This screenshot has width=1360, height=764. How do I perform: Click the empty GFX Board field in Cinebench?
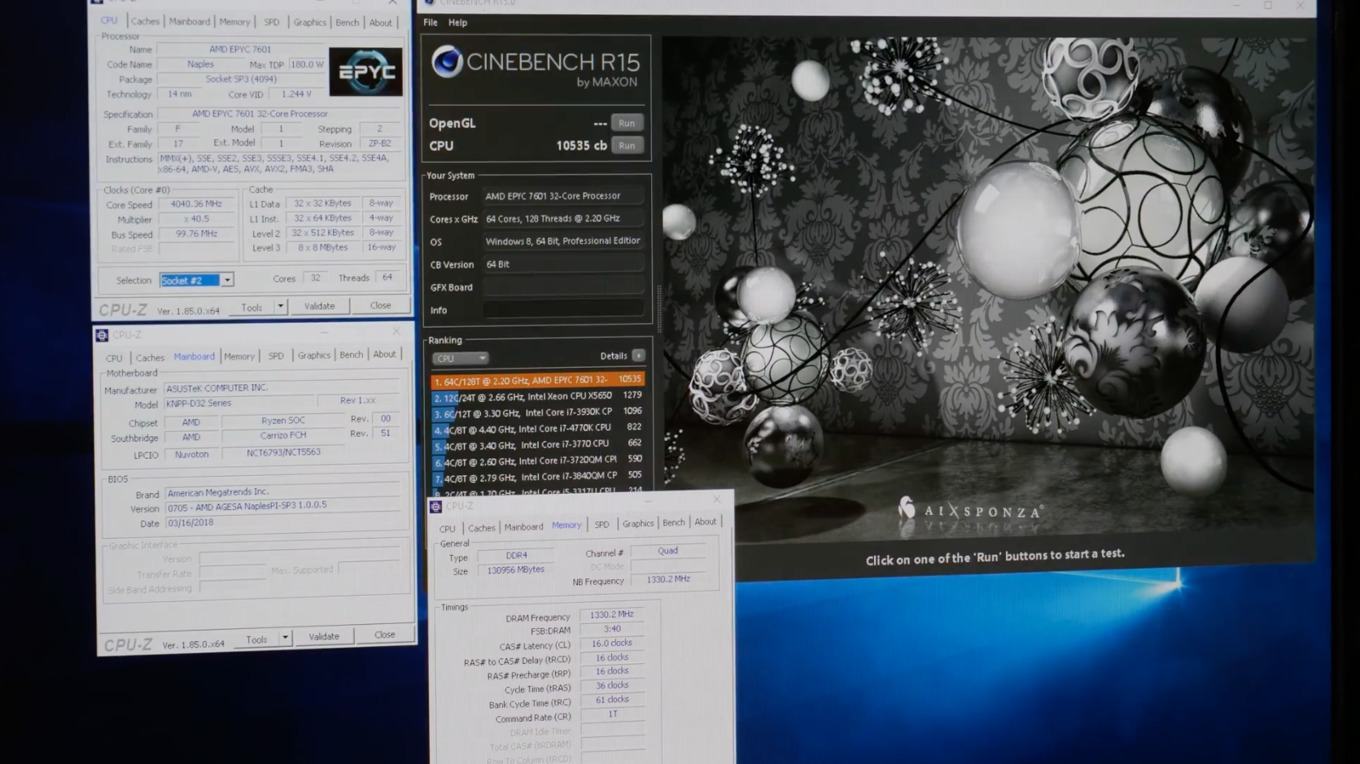click(564, 287)
